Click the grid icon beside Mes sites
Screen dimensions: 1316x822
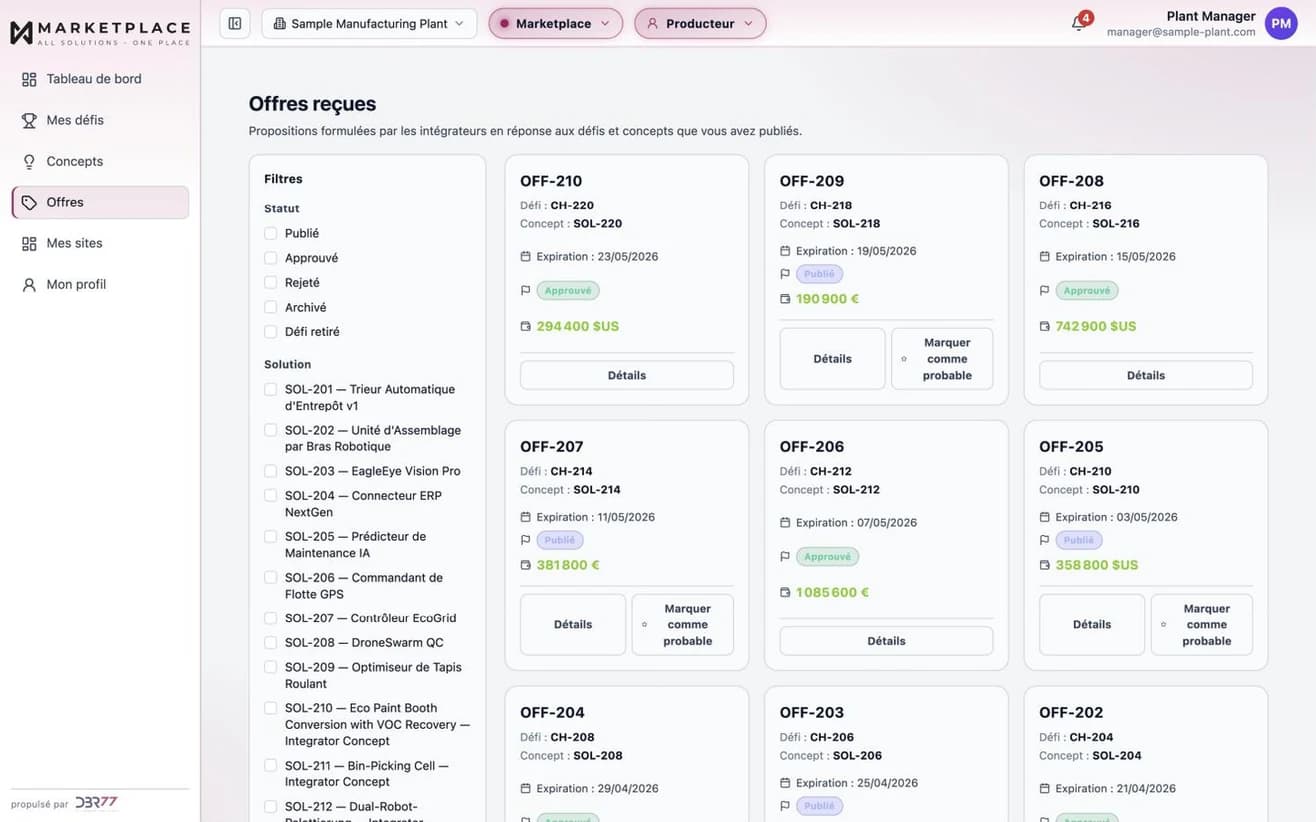29,243
